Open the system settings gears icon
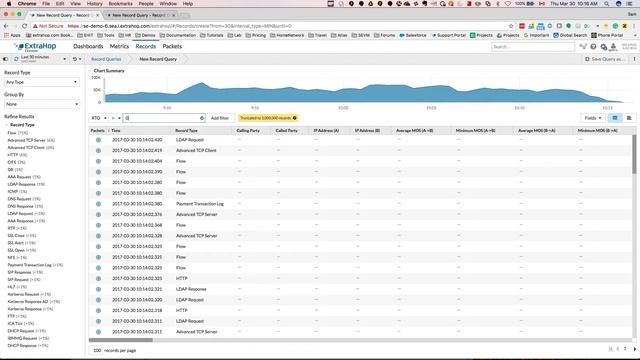Image resolution: width=640 pixels, height=360 pixels. click(x=603, y=47)
